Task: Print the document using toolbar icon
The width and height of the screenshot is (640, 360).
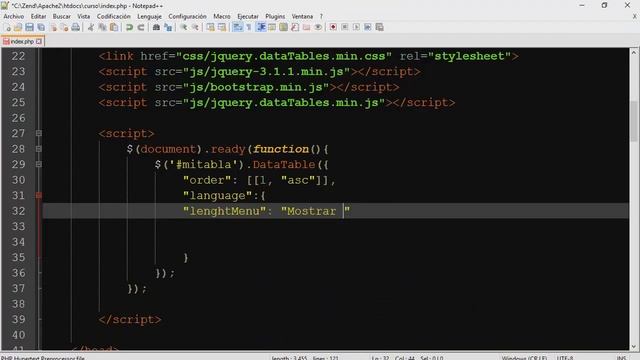Action: coord(76,27)
